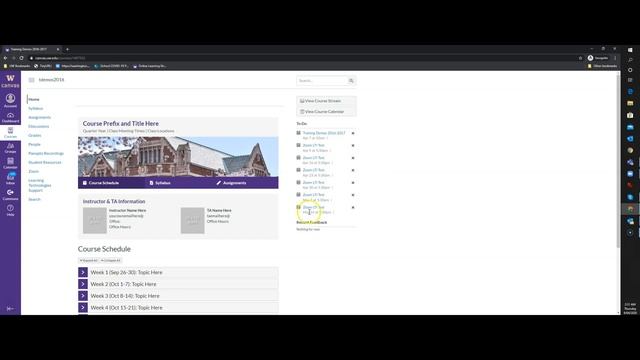Screen dimensions: 640x360
Task: Open Calendar in global navigation
Action: (x=10, y=163)
